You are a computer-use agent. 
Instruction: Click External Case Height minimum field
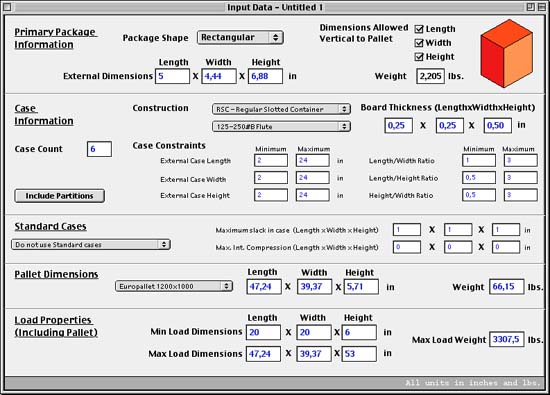[x=271, y=195]
